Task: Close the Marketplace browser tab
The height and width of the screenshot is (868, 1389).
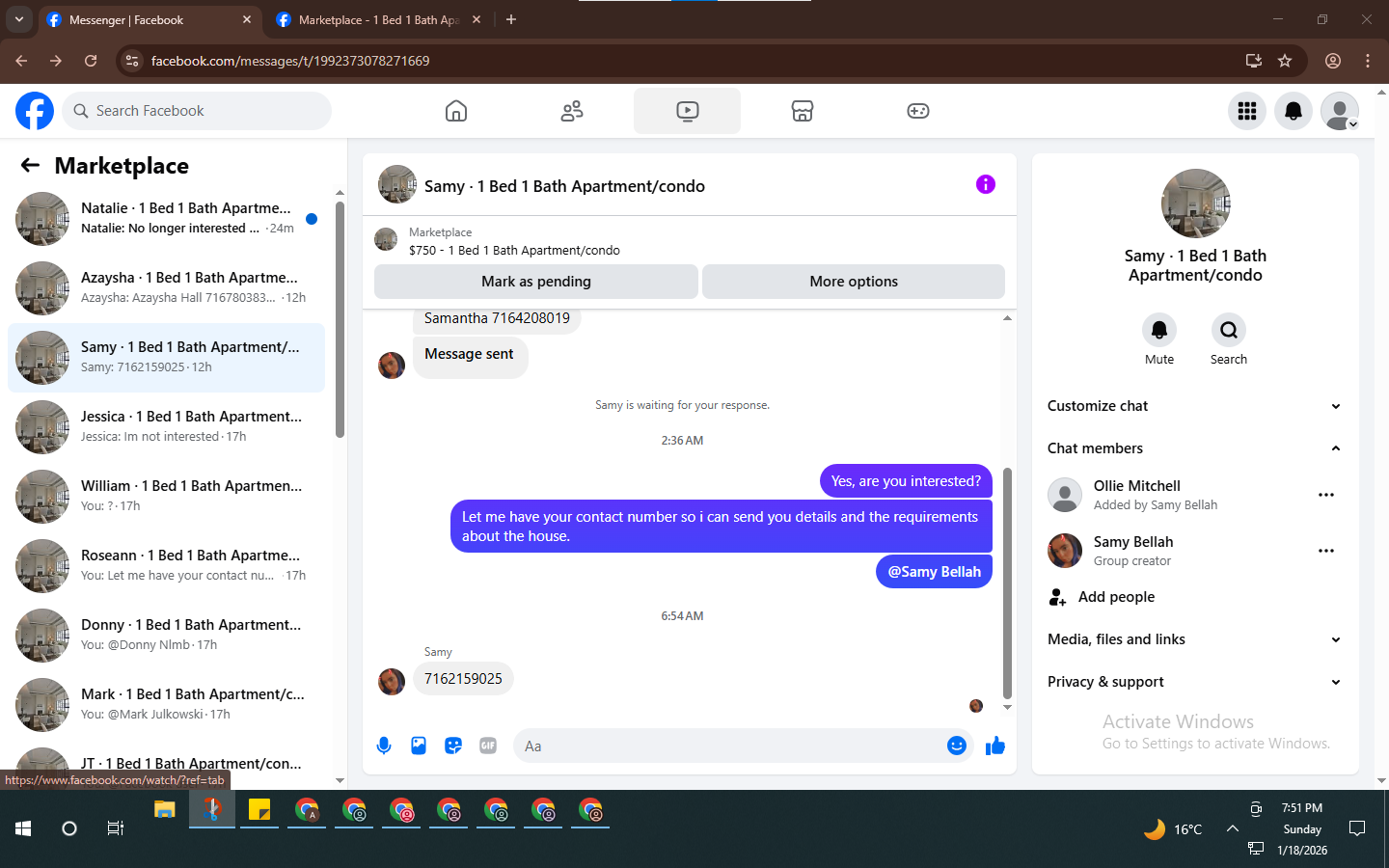Action: coord(477,19)
